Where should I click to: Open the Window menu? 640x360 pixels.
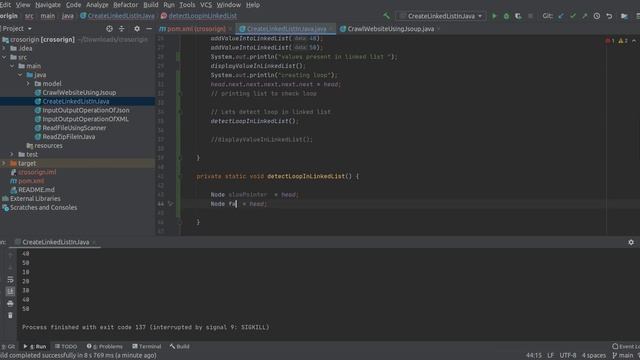point(229,5)
